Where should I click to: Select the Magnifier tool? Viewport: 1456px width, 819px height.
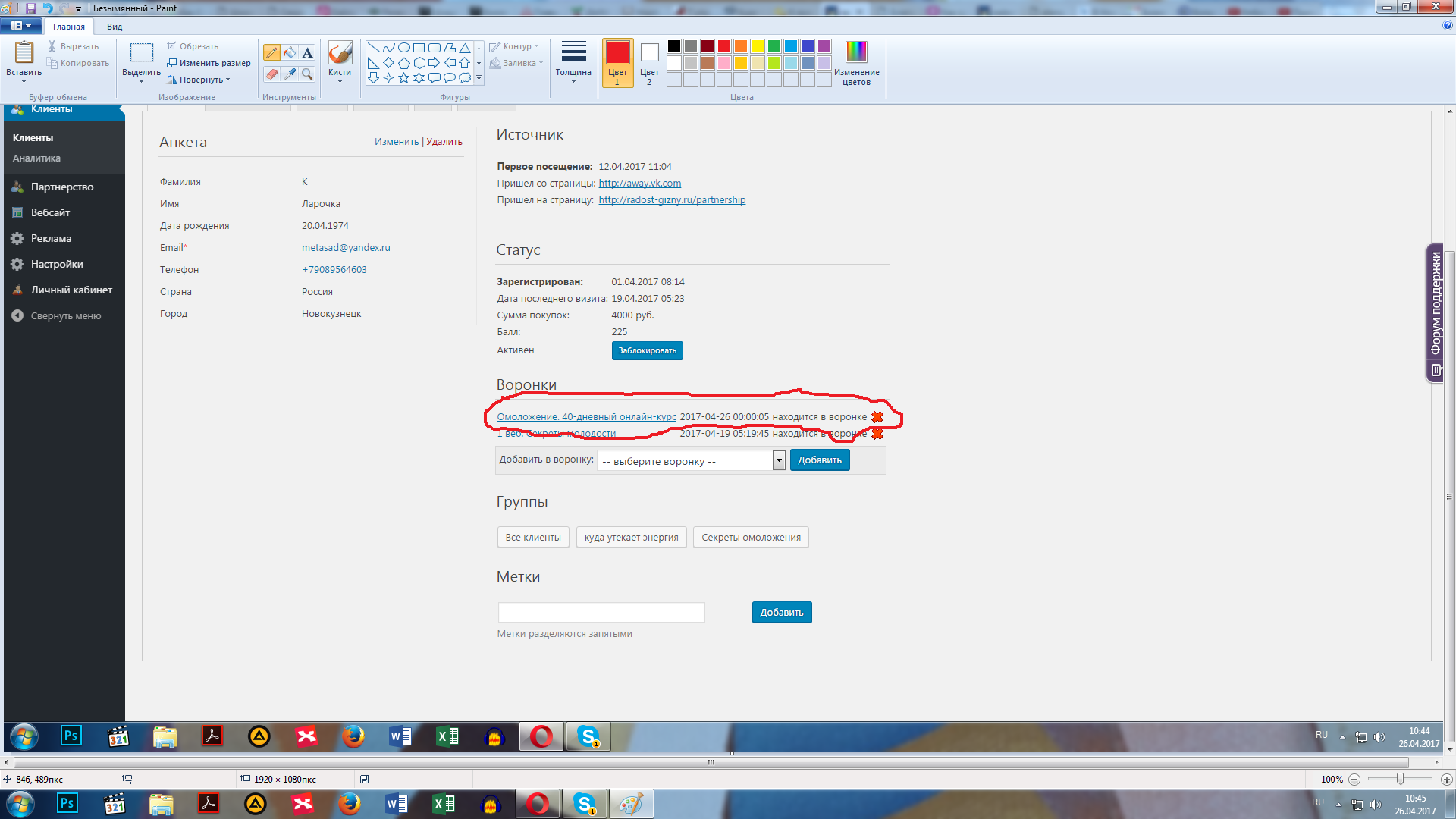[307, 74]
